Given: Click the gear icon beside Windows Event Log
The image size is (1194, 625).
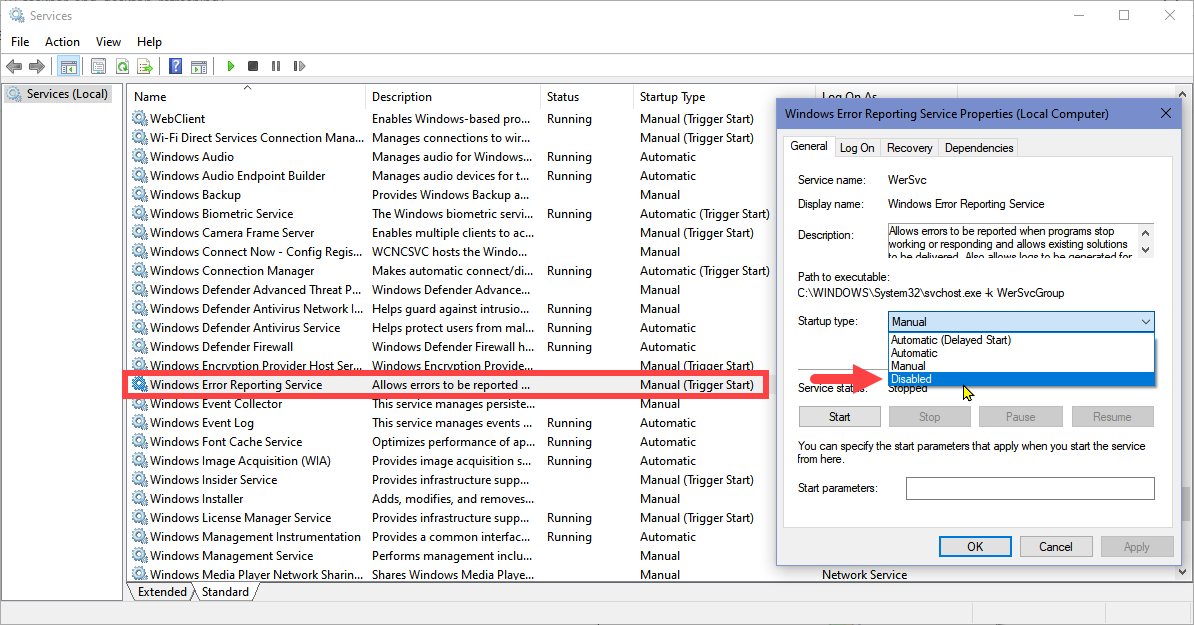Looking at the screenshot, I should tap(139, 423).
